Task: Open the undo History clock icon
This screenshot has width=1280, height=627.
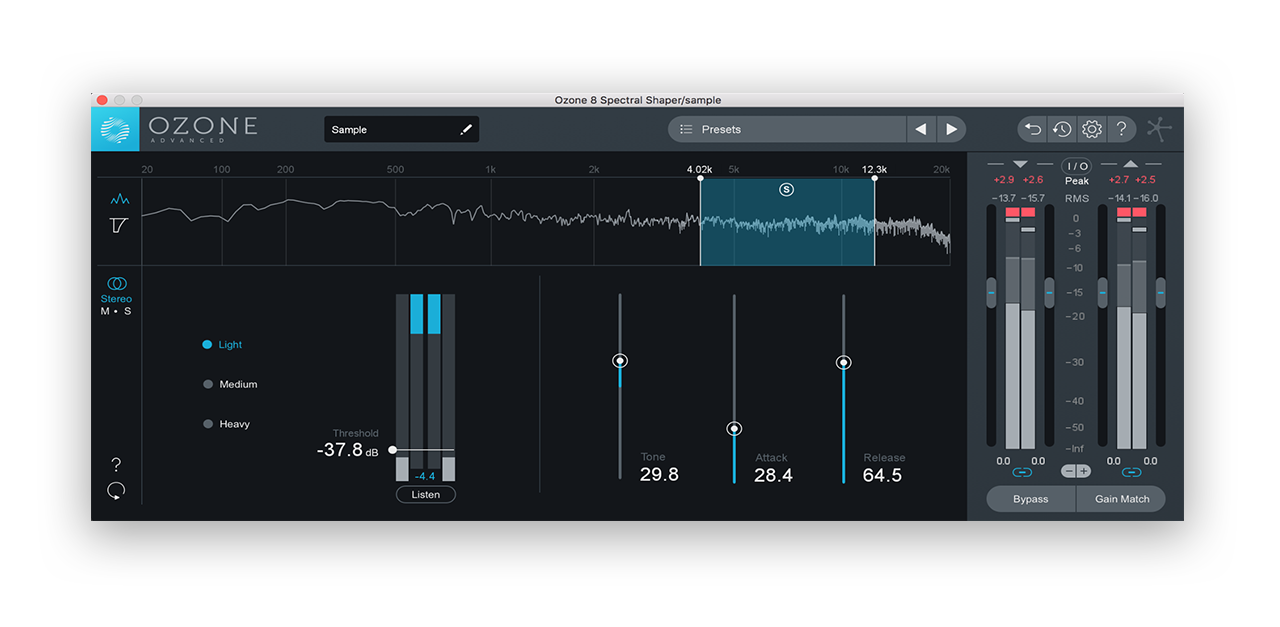Action: (x=1062, y=129)
